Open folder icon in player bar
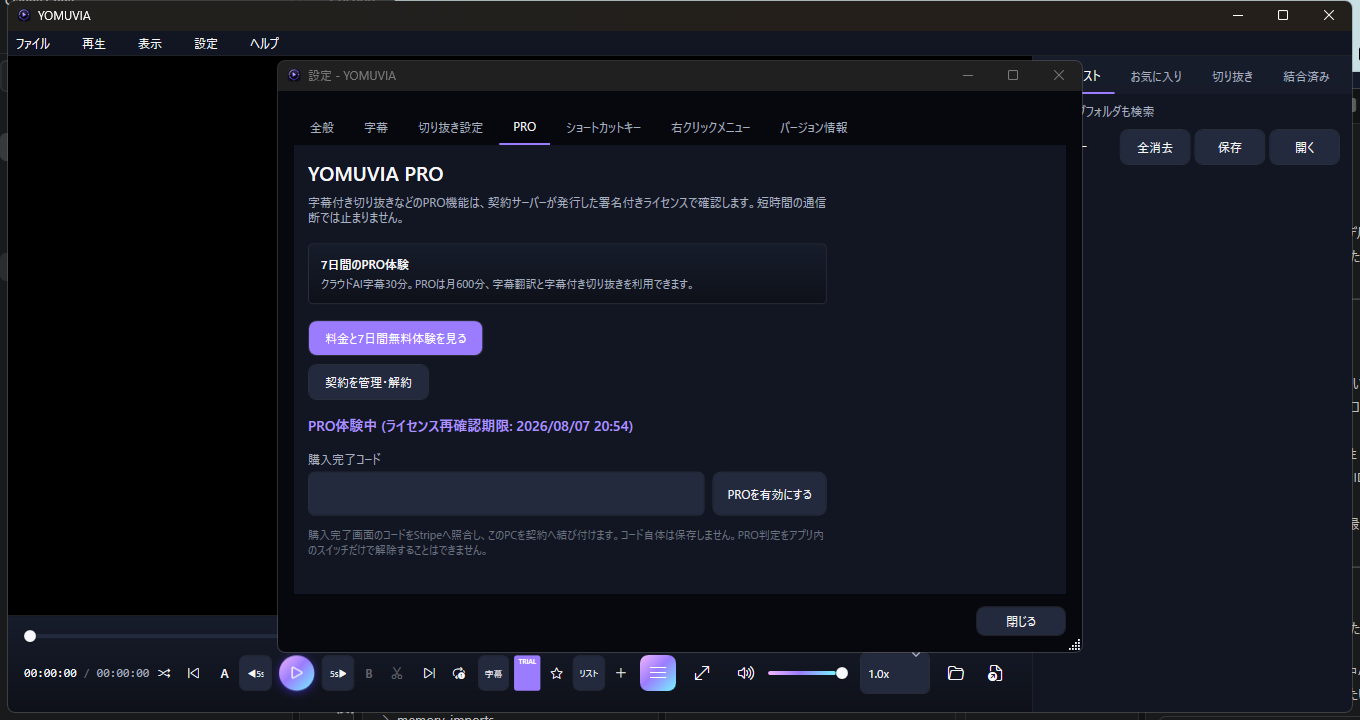The width and height of the screenshot is (1360, 720). (x=955, y=673)
